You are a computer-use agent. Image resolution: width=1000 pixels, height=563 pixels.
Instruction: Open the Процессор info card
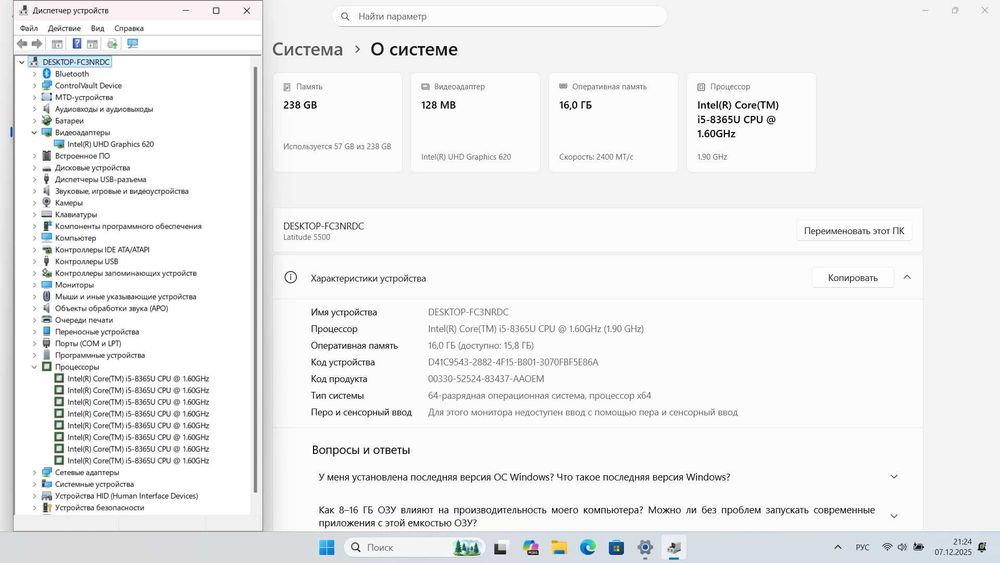click(751, 122)
